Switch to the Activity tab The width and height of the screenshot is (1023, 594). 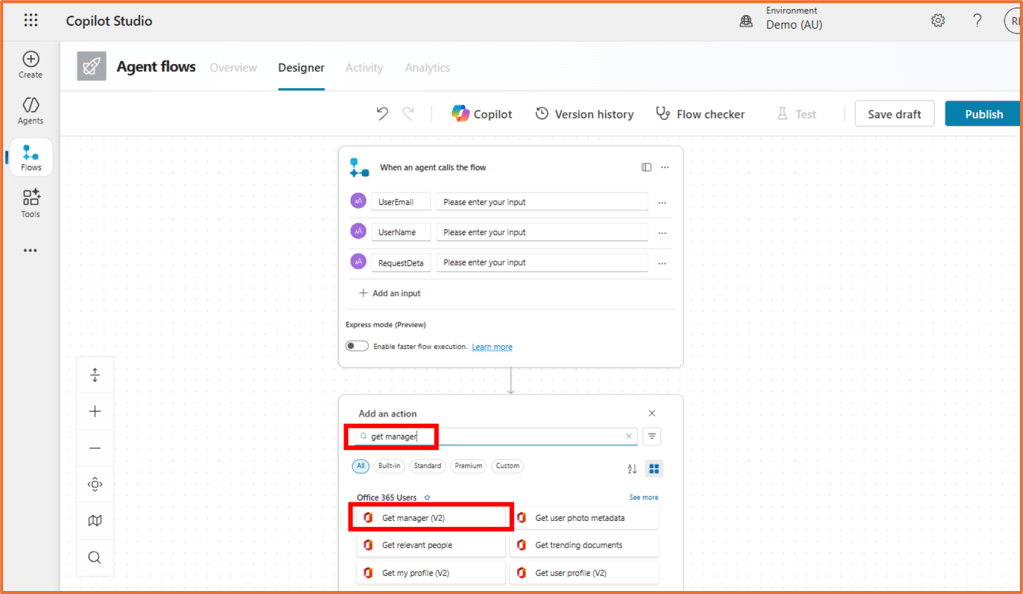(x=363, y=67)
